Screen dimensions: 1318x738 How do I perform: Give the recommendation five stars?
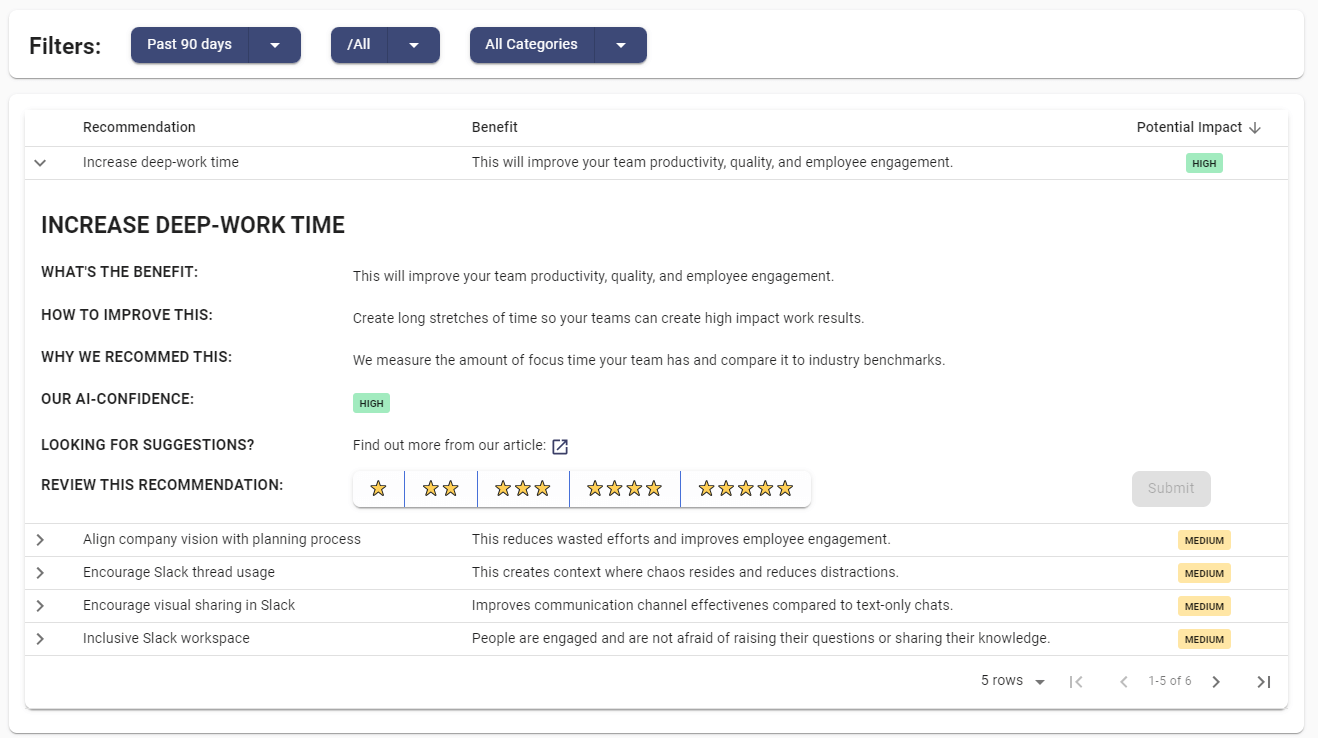tap(745, 488)
